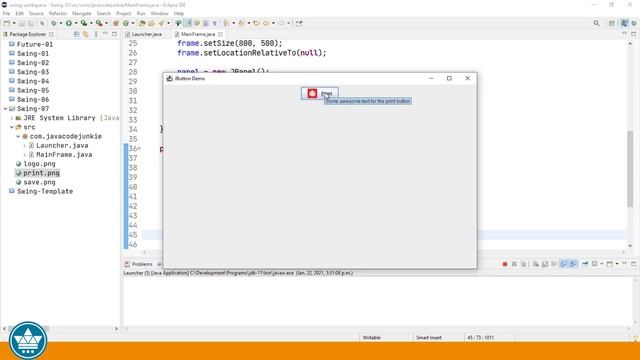Viewport: 640px width, 360px height.
Task: Collapse the src folder node
Action: tap(12, 127)
